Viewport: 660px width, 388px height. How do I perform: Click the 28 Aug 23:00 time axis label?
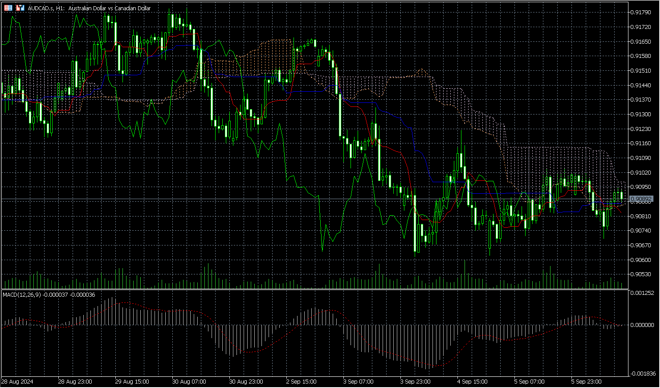pos(75,382)
